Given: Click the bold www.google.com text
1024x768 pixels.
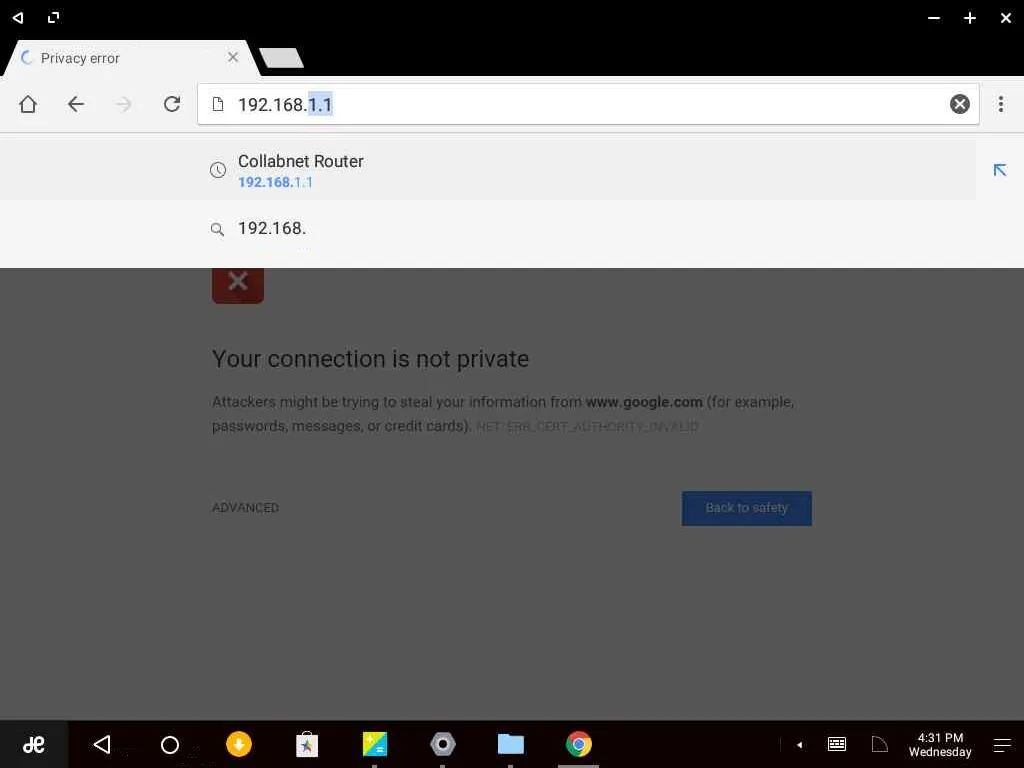Looking at the screenshot, I should coord(644,402).
